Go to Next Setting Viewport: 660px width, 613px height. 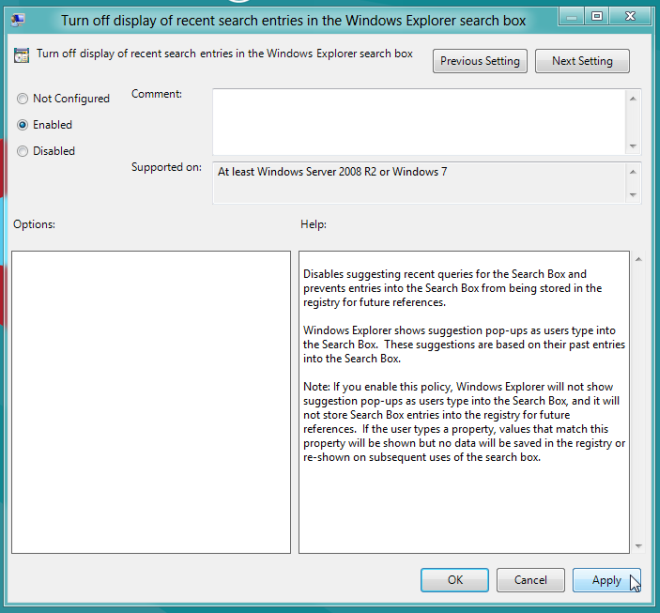pos(582,61)
